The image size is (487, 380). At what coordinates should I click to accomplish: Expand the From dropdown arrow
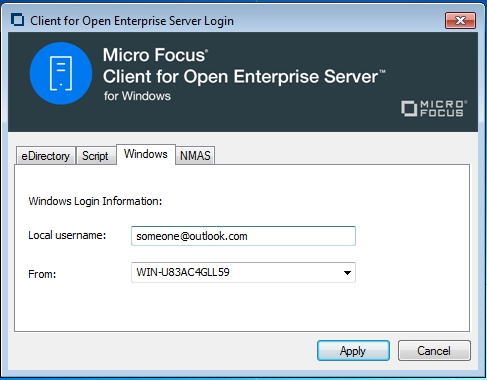tap(347, 273)
